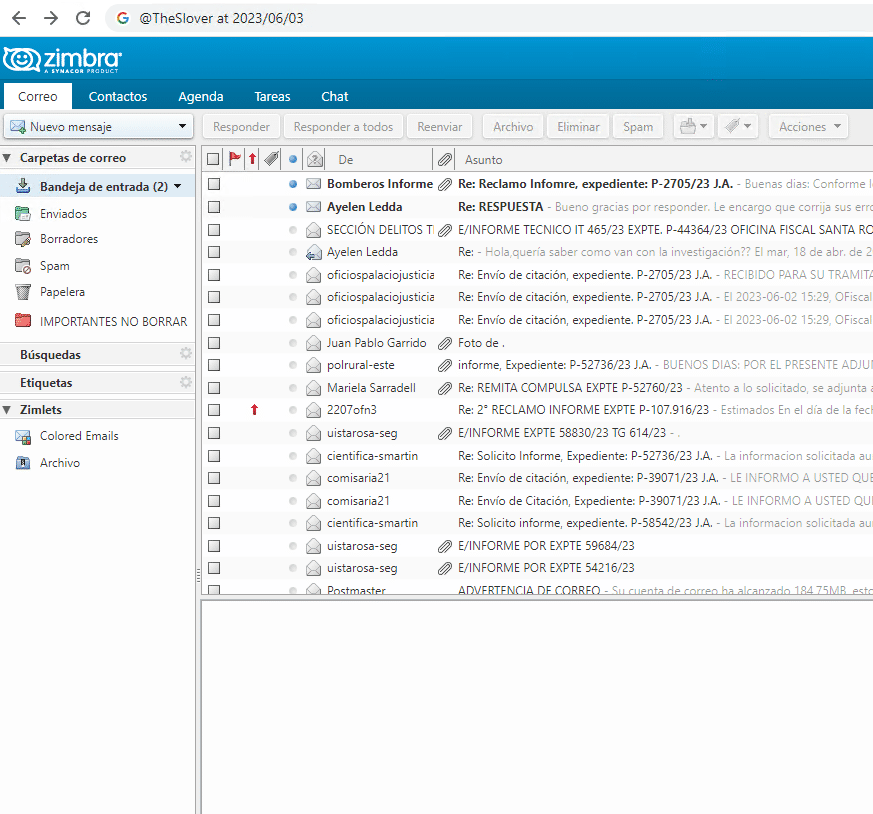Check the Juan Pablo Garrido email checkbox
Image resolution: width=873 pixels, height=814 pixels.
214,343
